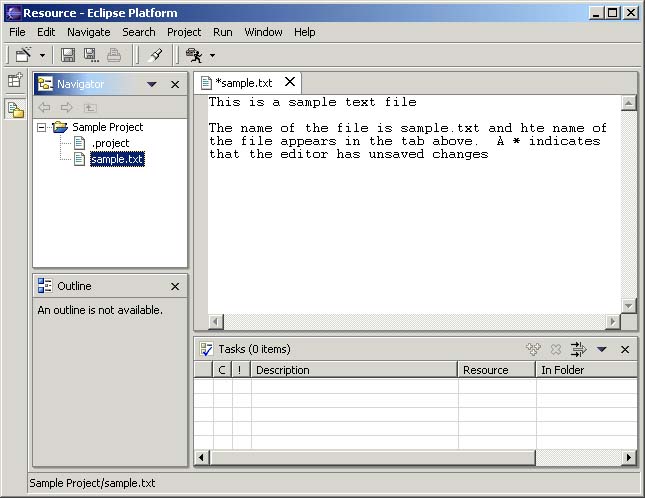Click the Open a Perspective icon

tap(15, 80)
